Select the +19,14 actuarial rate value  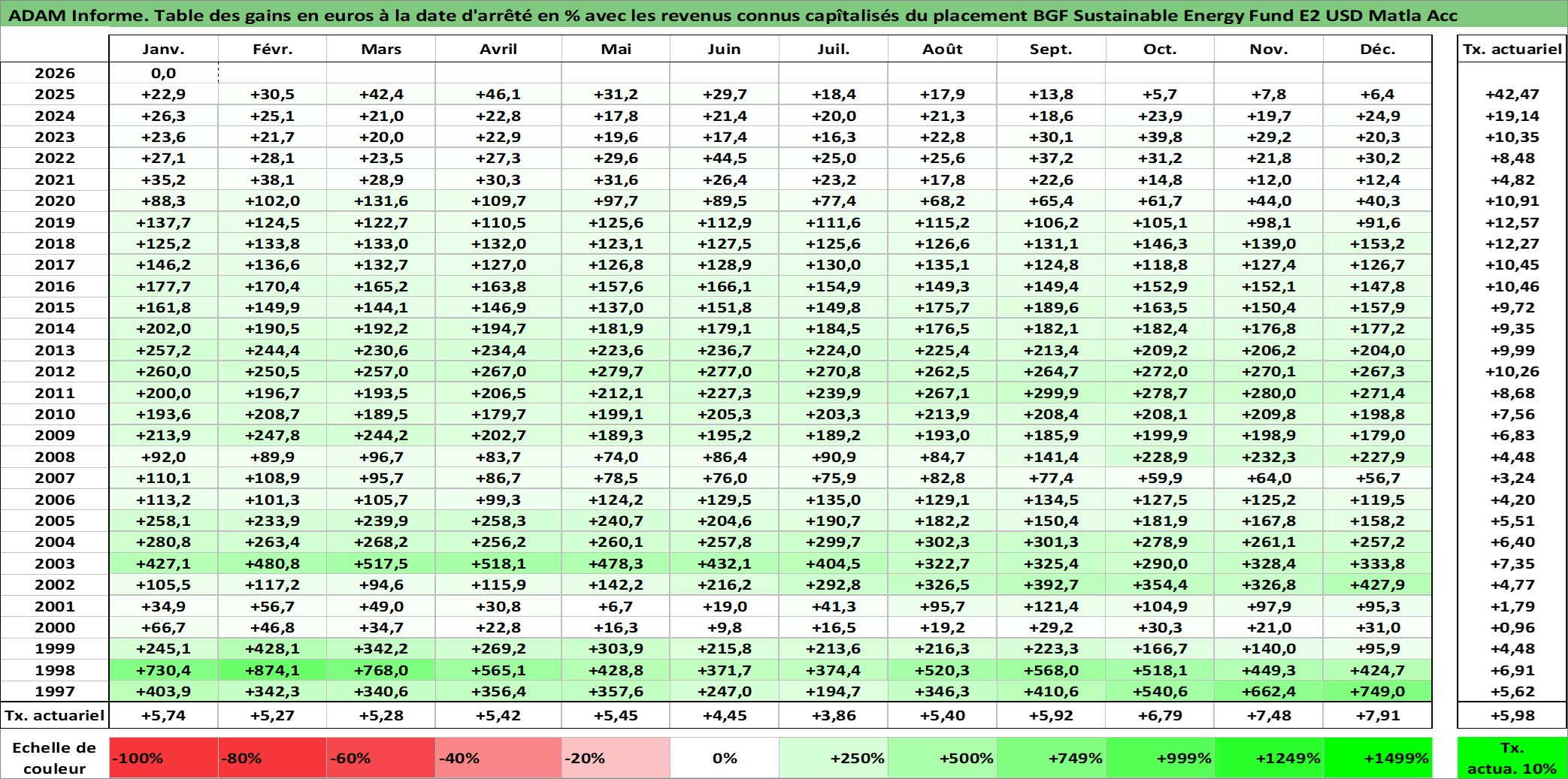tap(1512, 116)
